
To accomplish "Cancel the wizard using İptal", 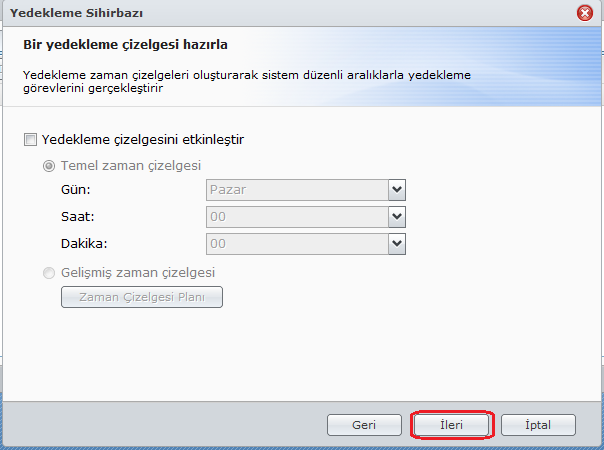I will click(538, 425).
